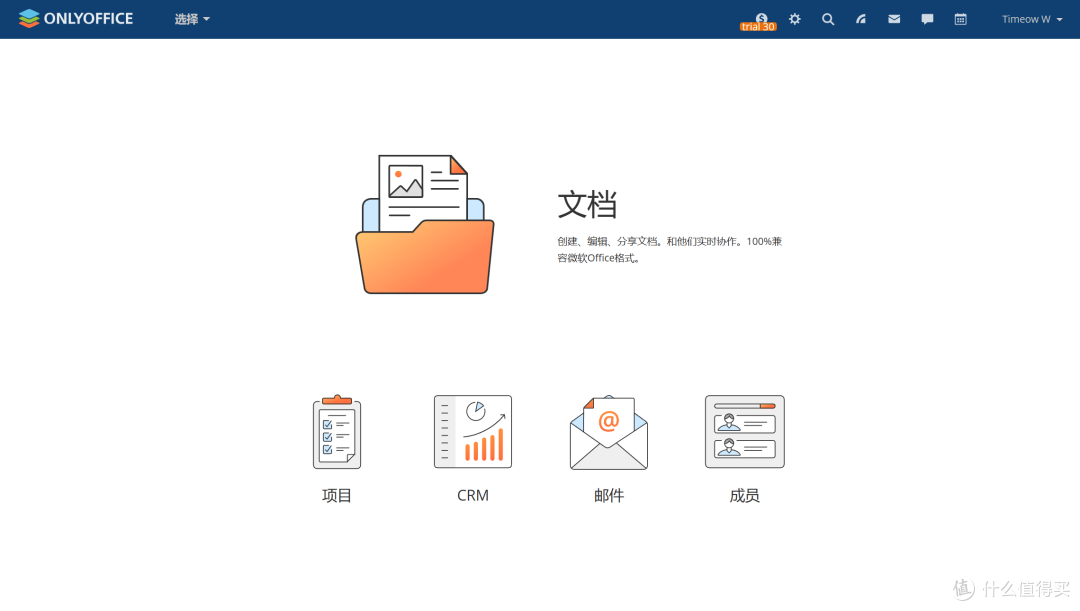
Task: Click the search magnifier icon
Action: click(828, 19)
